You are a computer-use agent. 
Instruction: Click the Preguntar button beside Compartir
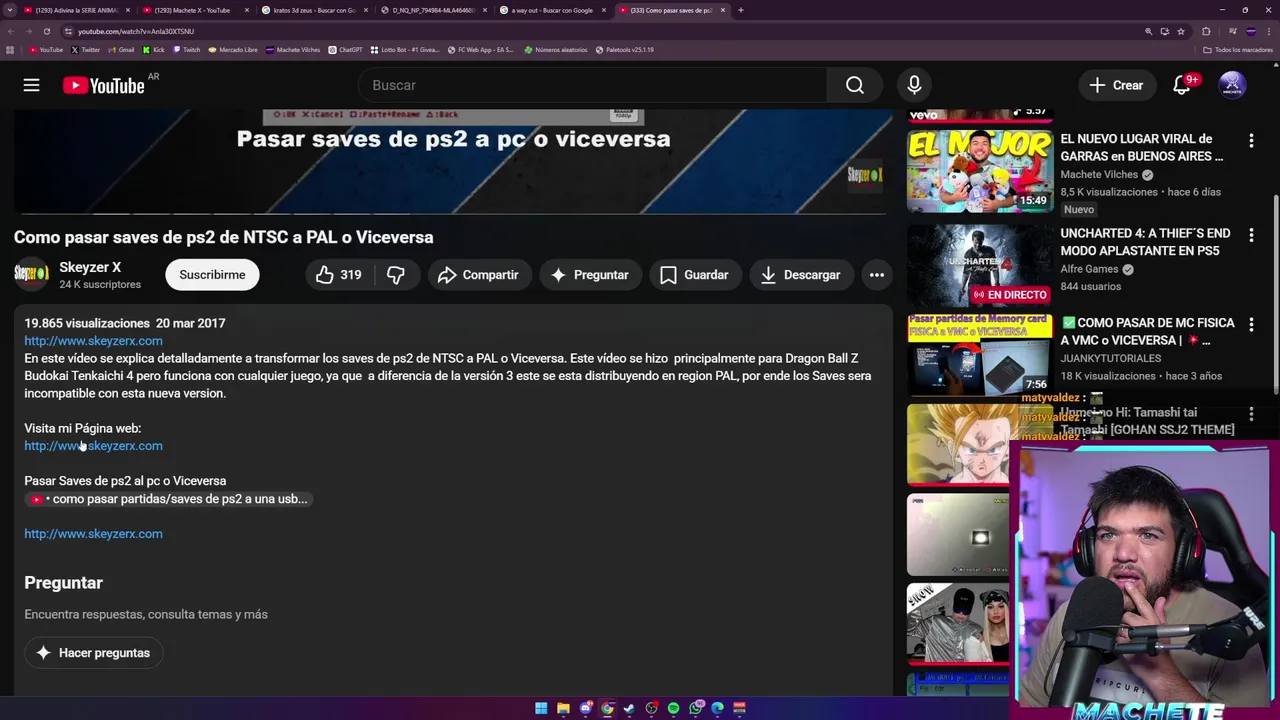590,275
